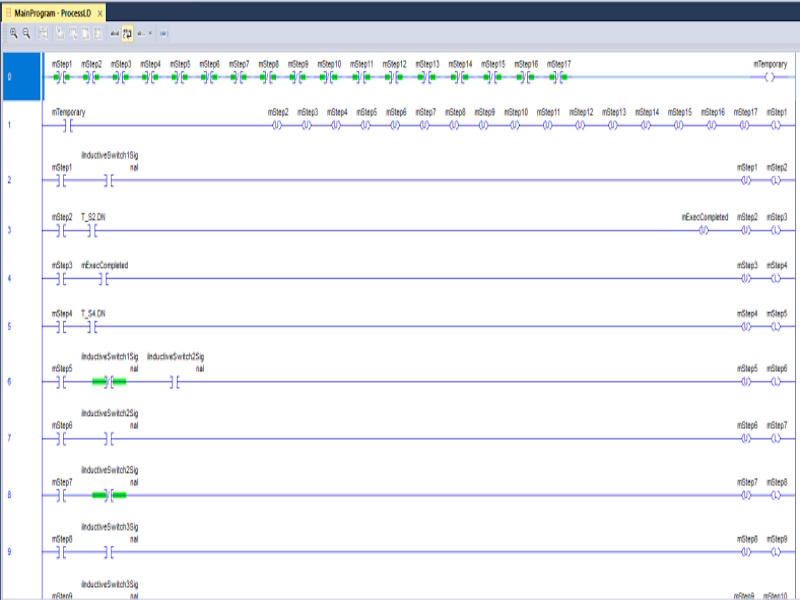Select the mStep8 latch coil on rung 8
Viewport: 800px width, 600px height.
click(x=775, y=495)
